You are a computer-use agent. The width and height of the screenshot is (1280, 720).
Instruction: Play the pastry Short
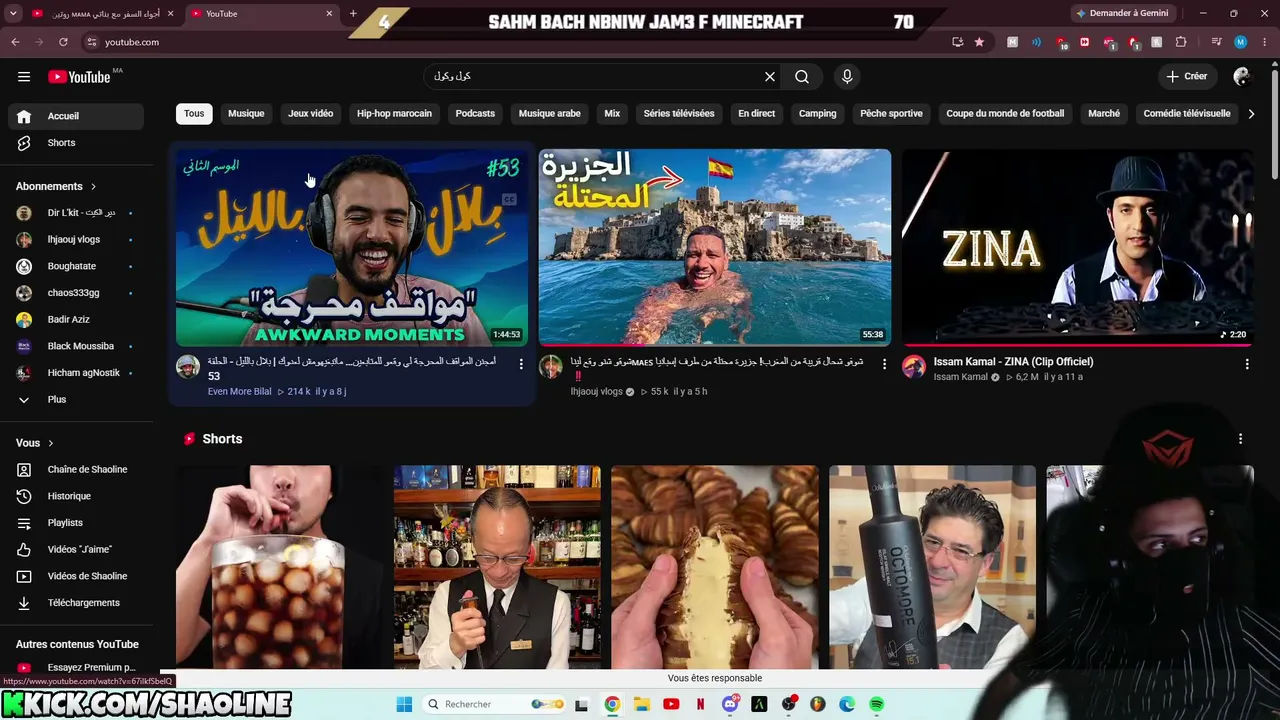coord(715,567)
